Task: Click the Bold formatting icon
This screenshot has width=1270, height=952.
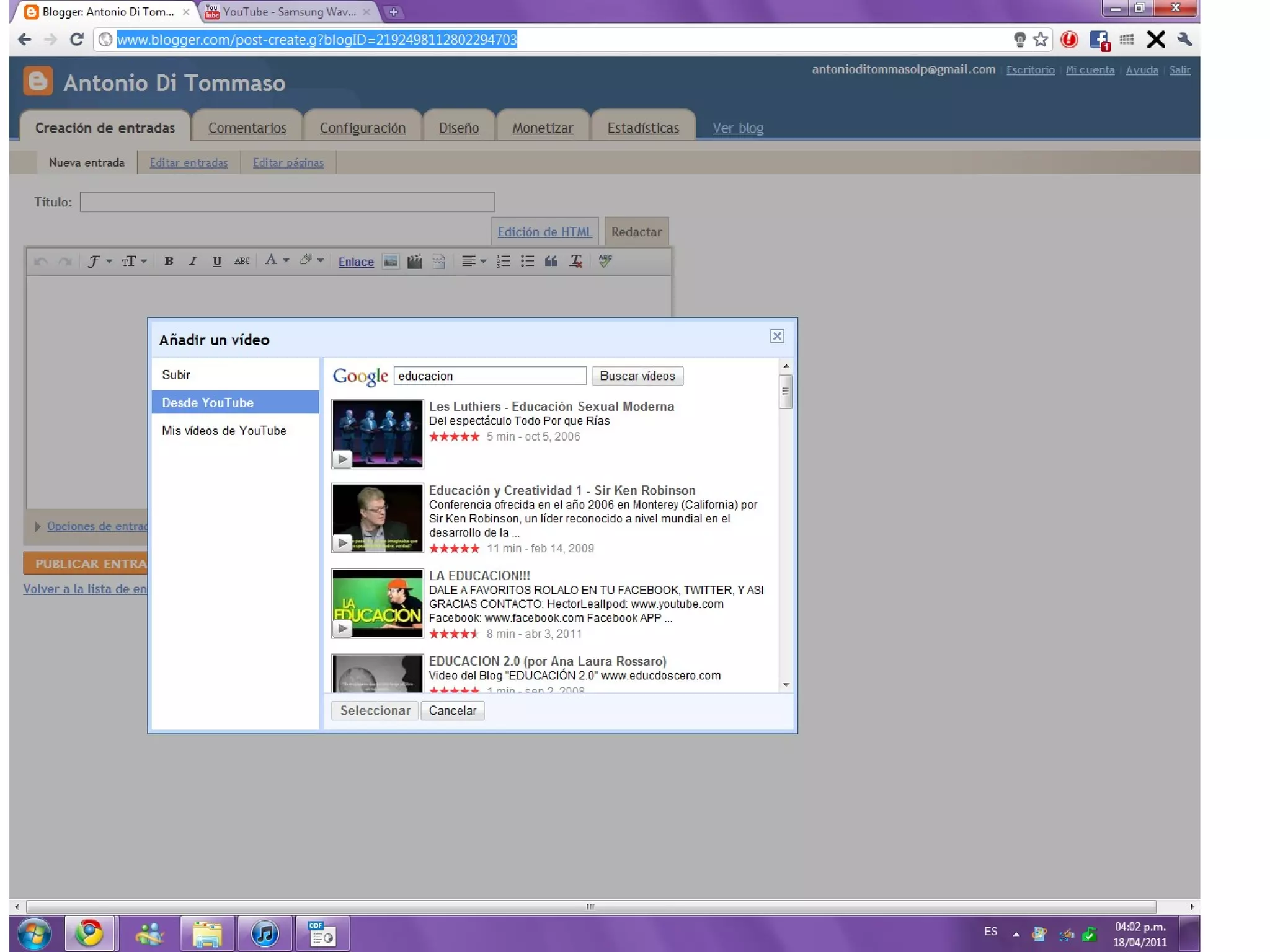Action: click(x=168, y=261)
